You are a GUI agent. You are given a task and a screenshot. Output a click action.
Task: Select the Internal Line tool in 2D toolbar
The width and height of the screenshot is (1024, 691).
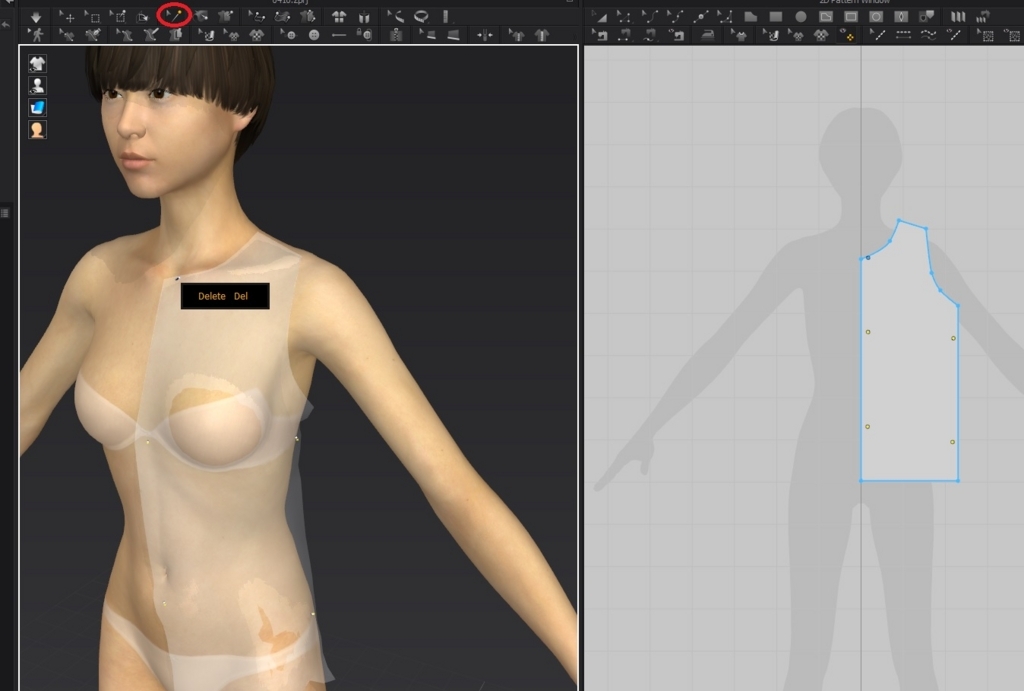click(x=879, y=35)
